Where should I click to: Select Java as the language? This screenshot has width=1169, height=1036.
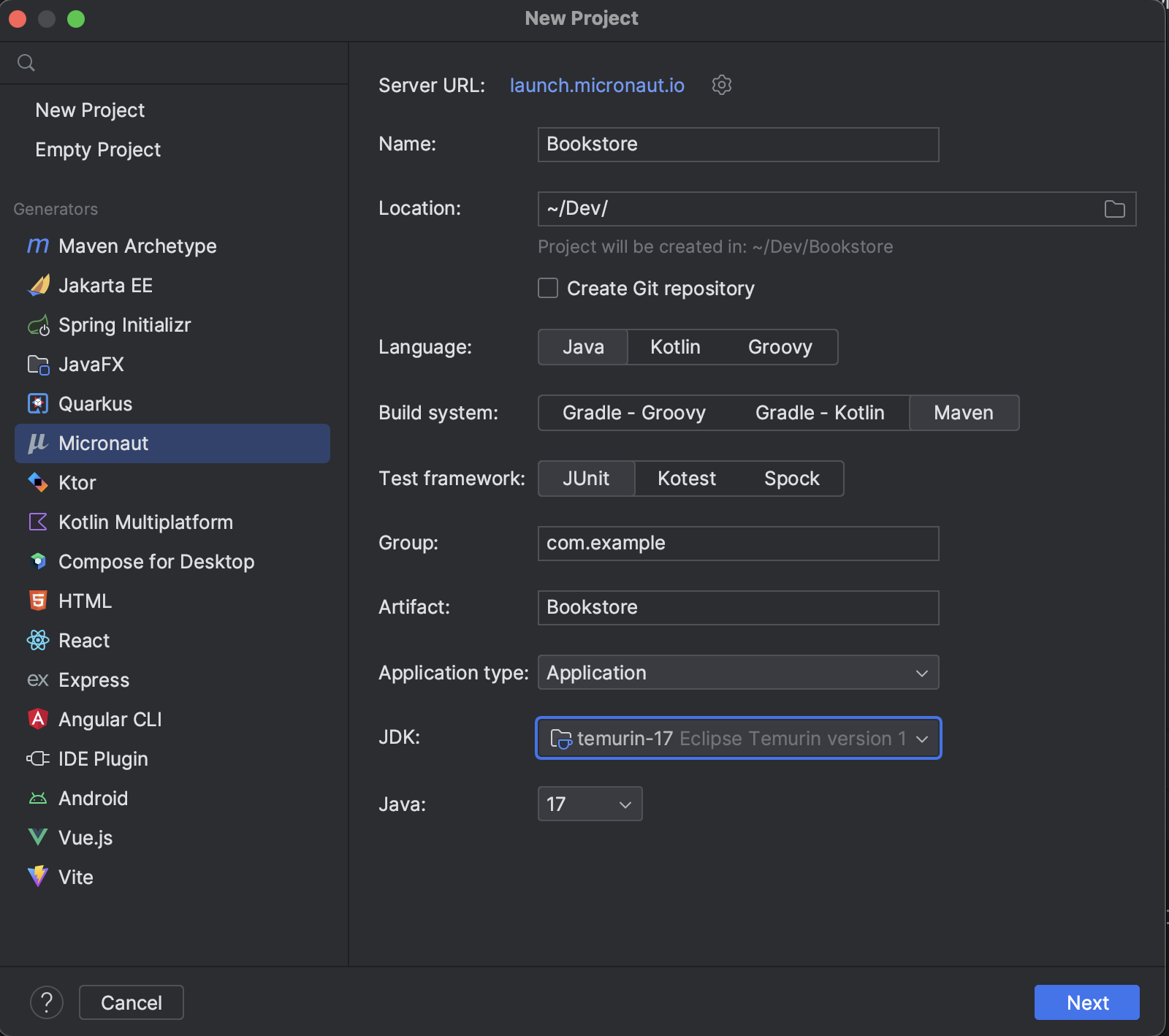[583, 347]
